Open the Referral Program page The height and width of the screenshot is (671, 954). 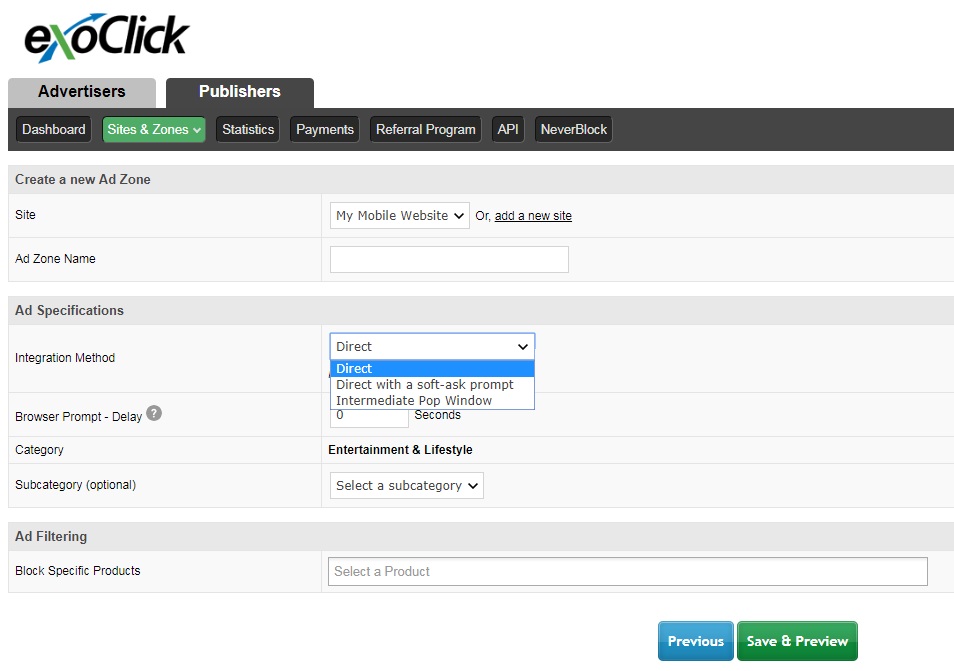point(425,130)
